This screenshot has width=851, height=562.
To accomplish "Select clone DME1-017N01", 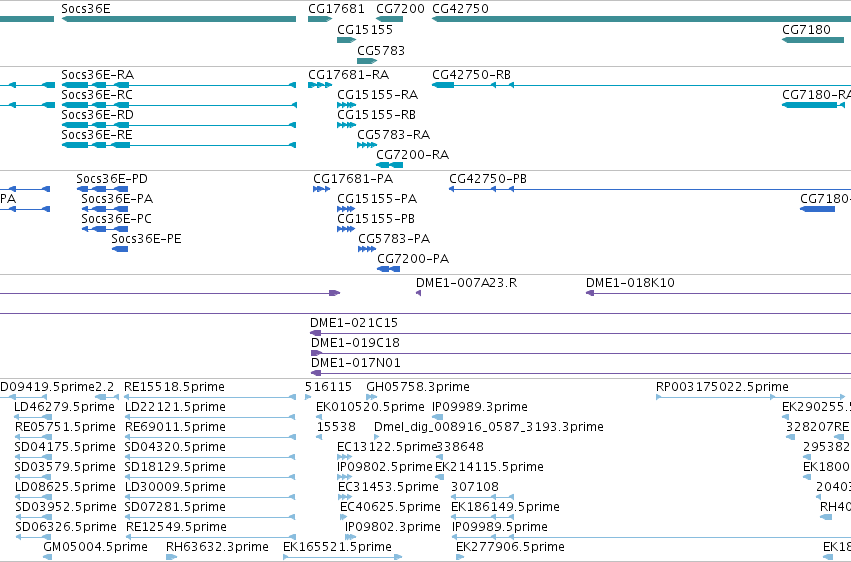I will 356,363.
